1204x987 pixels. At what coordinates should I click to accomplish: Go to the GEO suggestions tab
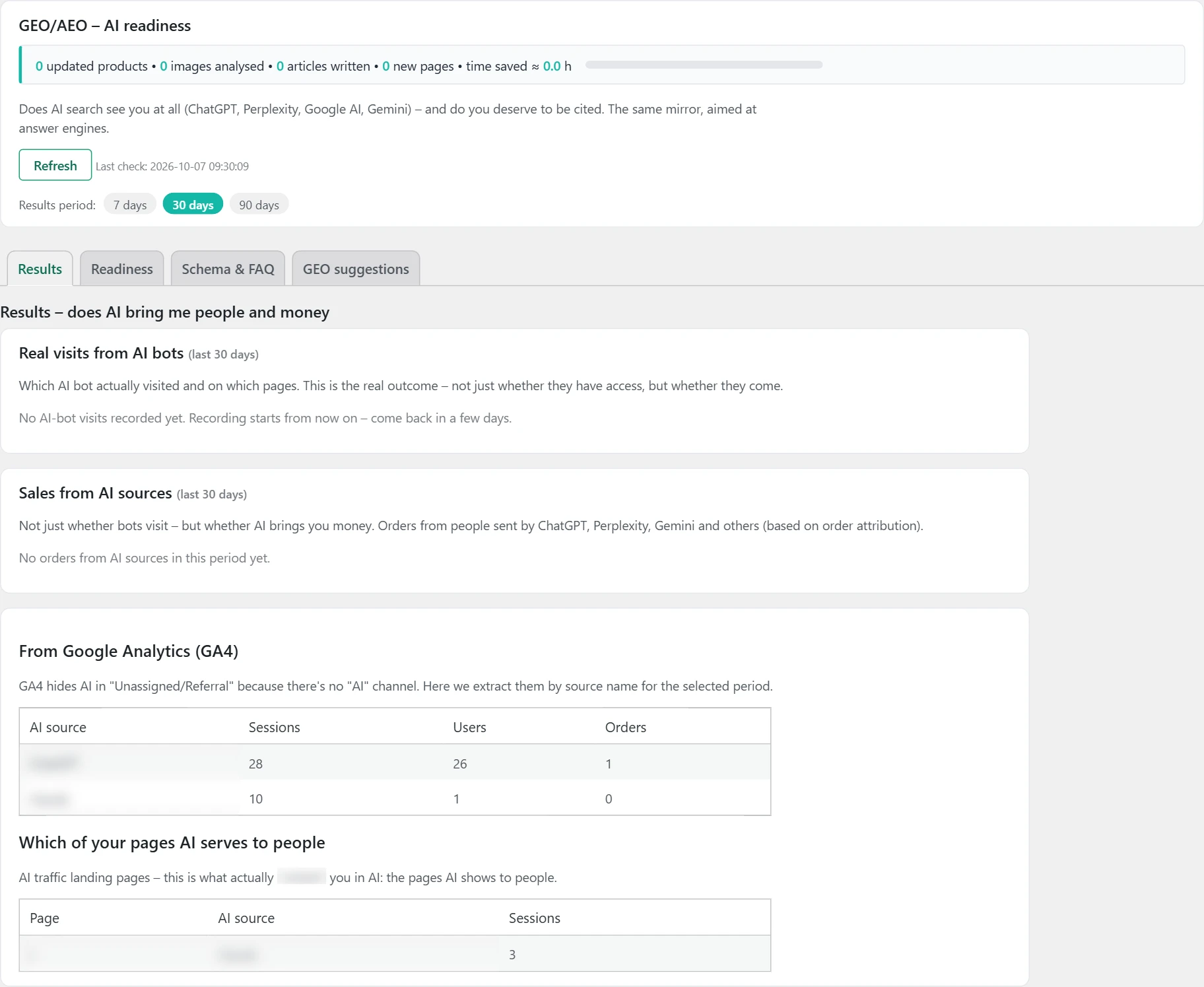[x=356, y=269]
